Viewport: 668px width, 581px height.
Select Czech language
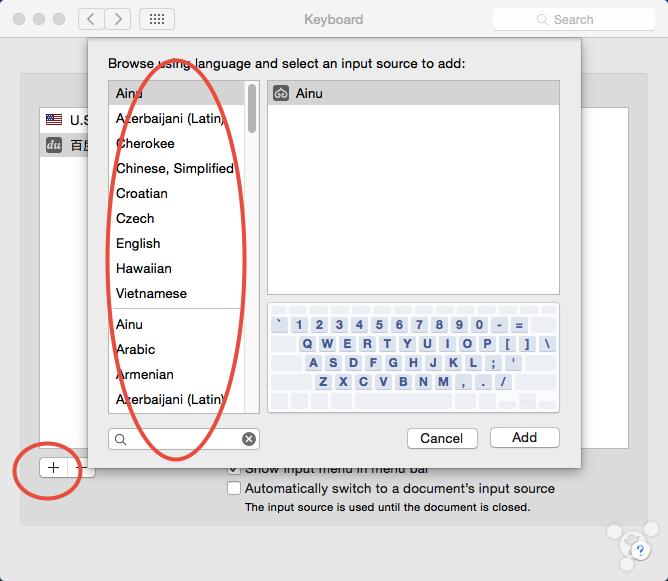(177, 219)
